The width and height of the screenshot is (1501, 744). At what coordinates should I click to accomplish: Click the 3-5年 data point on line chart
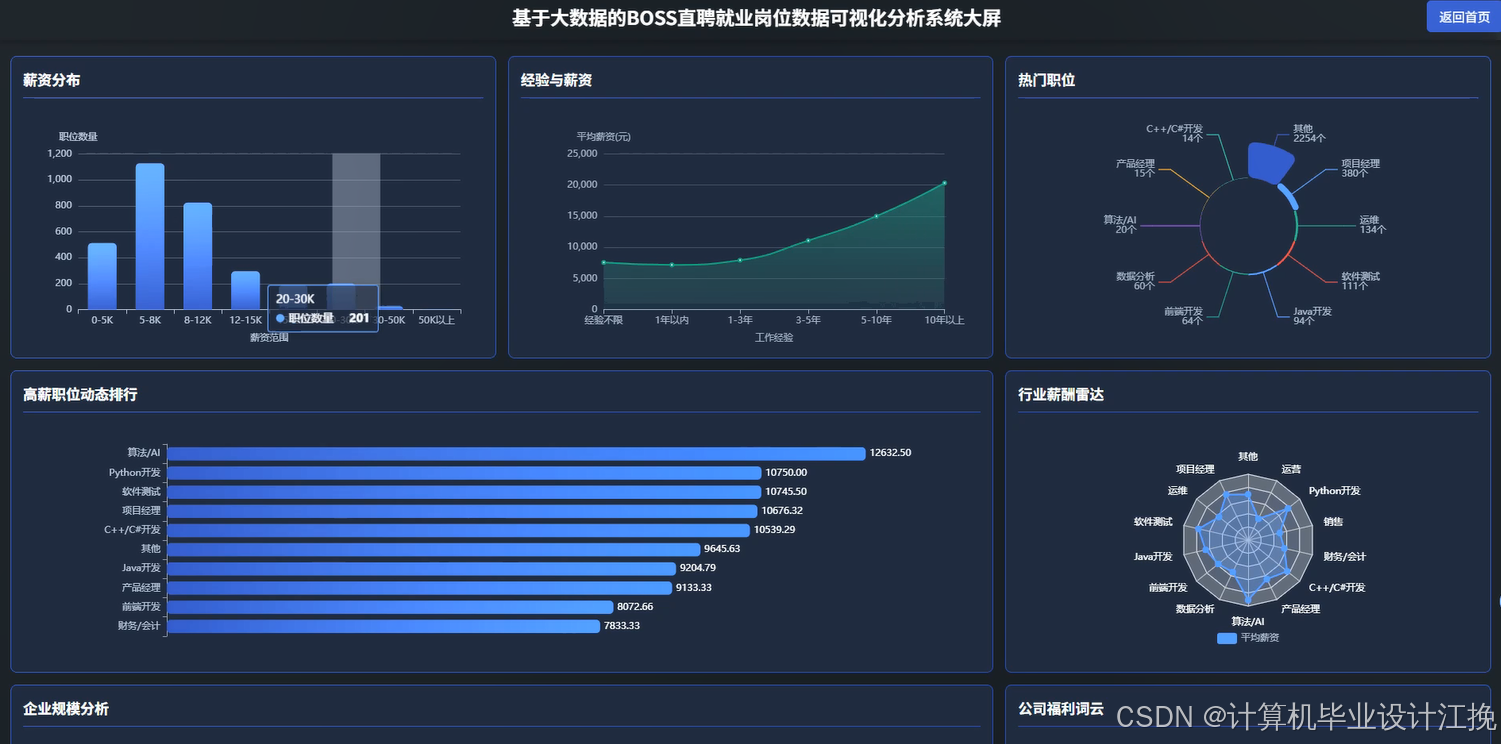point(808,240)
